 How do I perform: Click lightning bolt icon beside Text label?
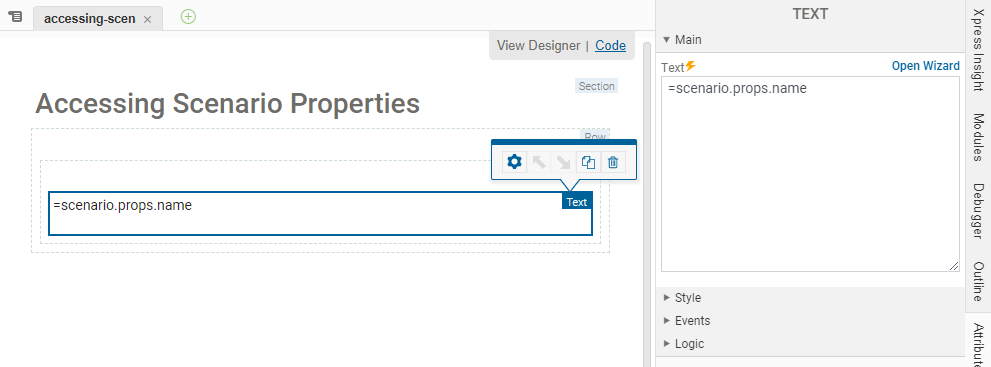tap(691, 66)
